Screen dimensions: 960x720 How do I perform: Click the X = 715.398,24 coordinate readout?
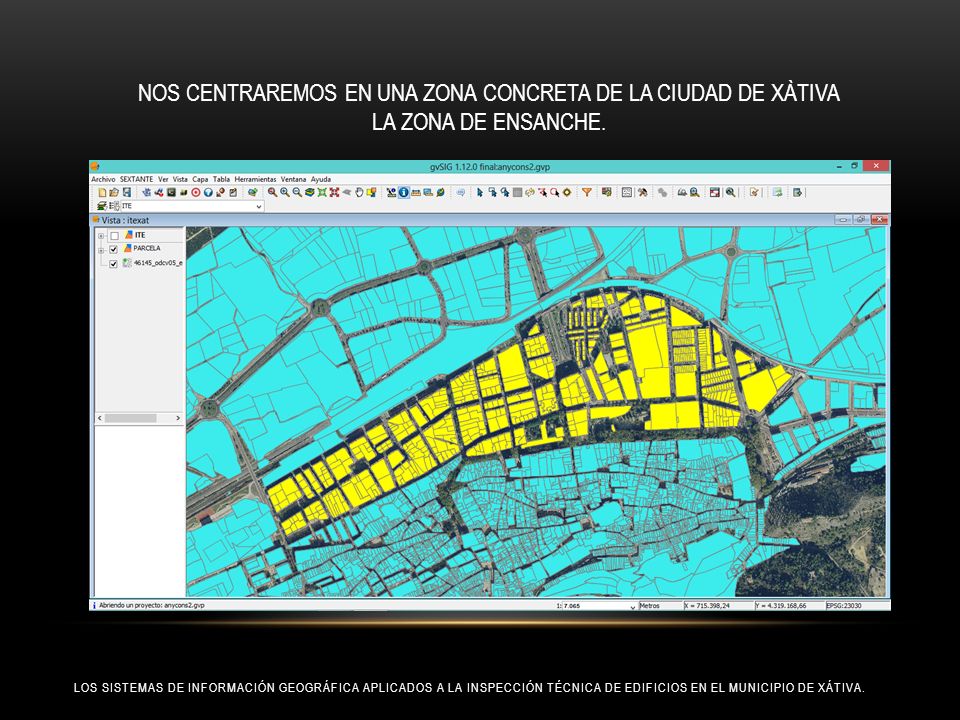707,606
